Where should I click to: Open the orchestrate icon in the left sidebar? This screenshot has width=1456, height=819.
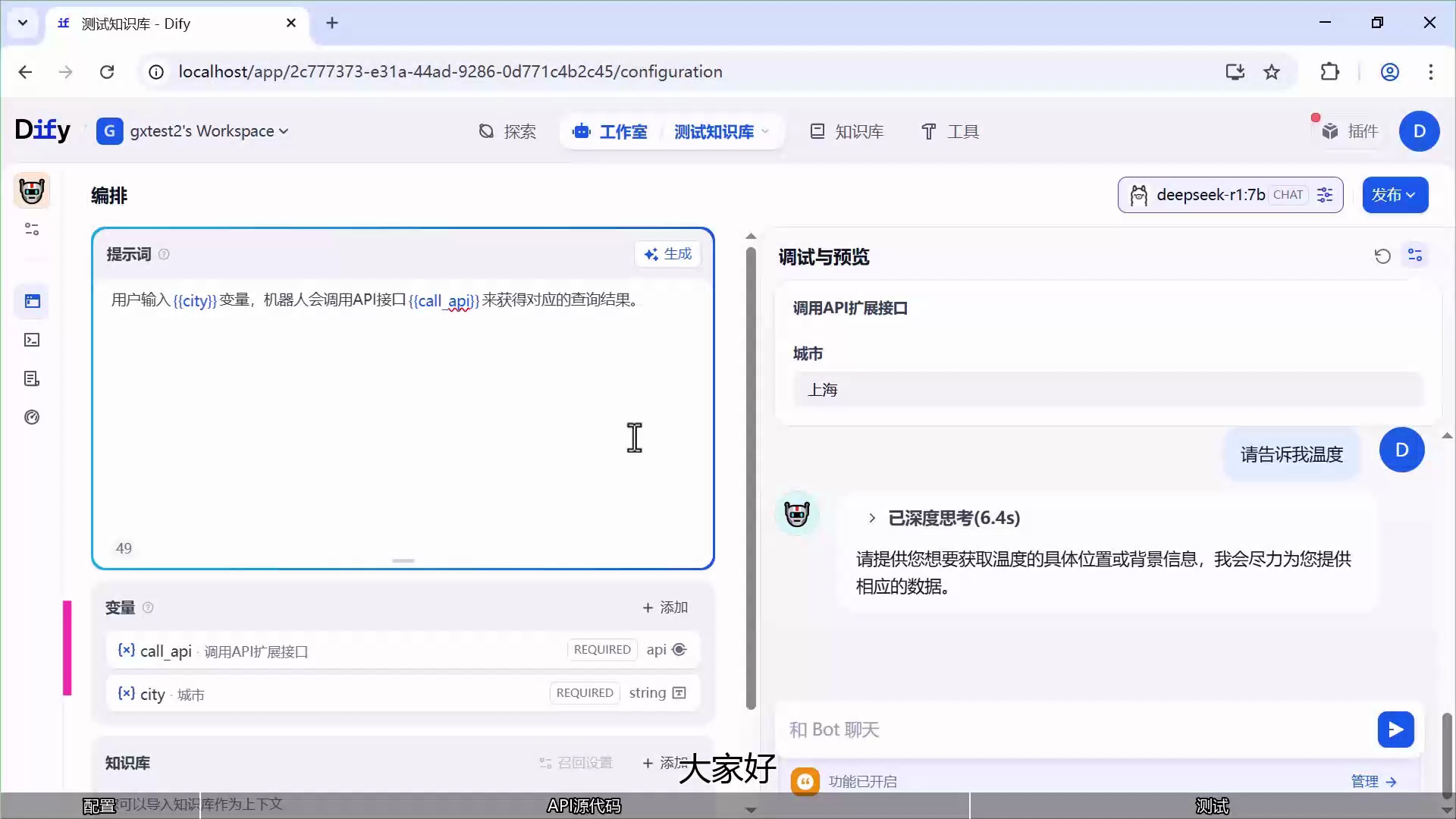[32, 301]
